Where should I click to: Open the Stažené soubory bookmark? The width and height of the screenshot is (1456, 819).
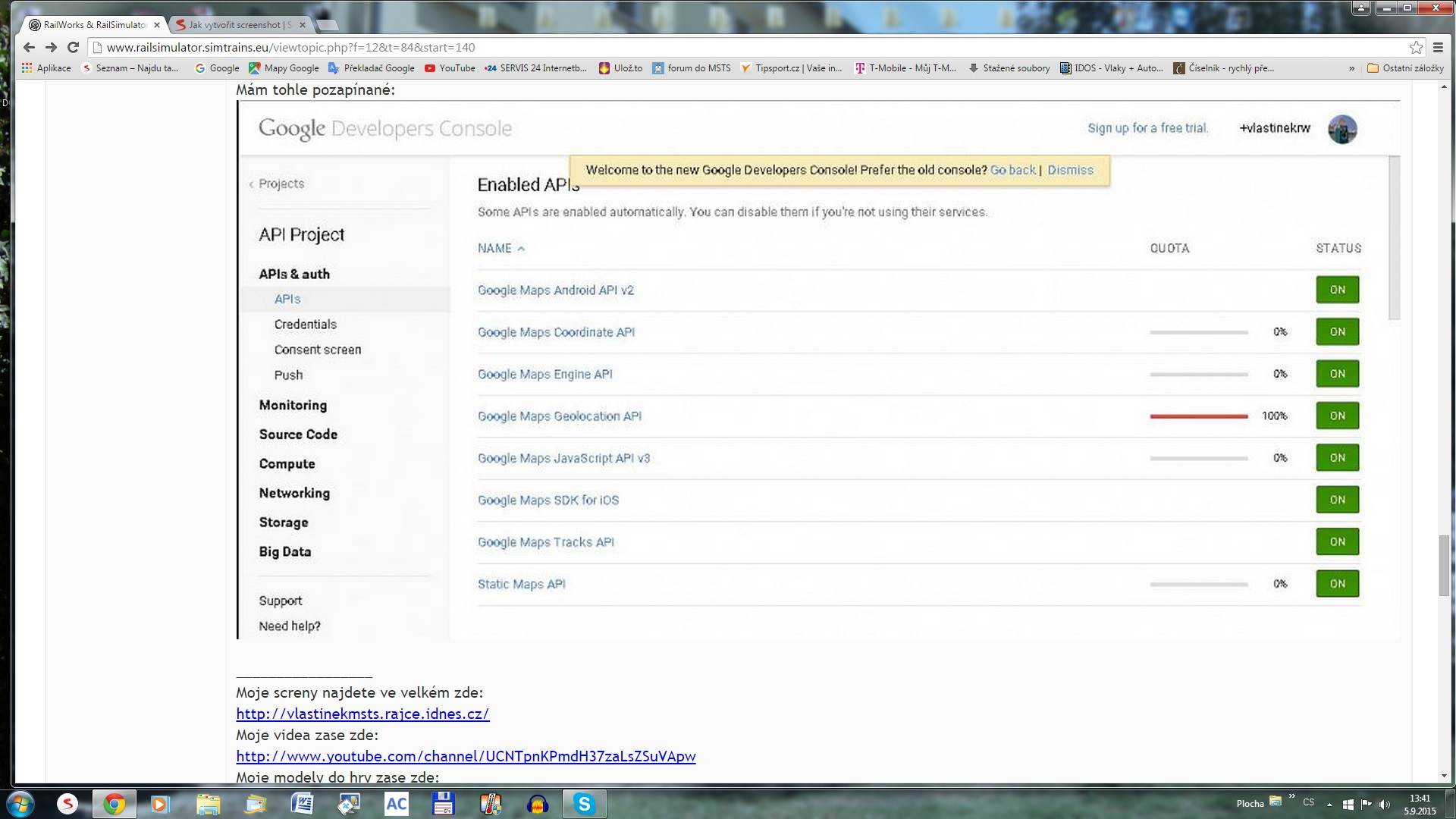[x=1009, y=68]
